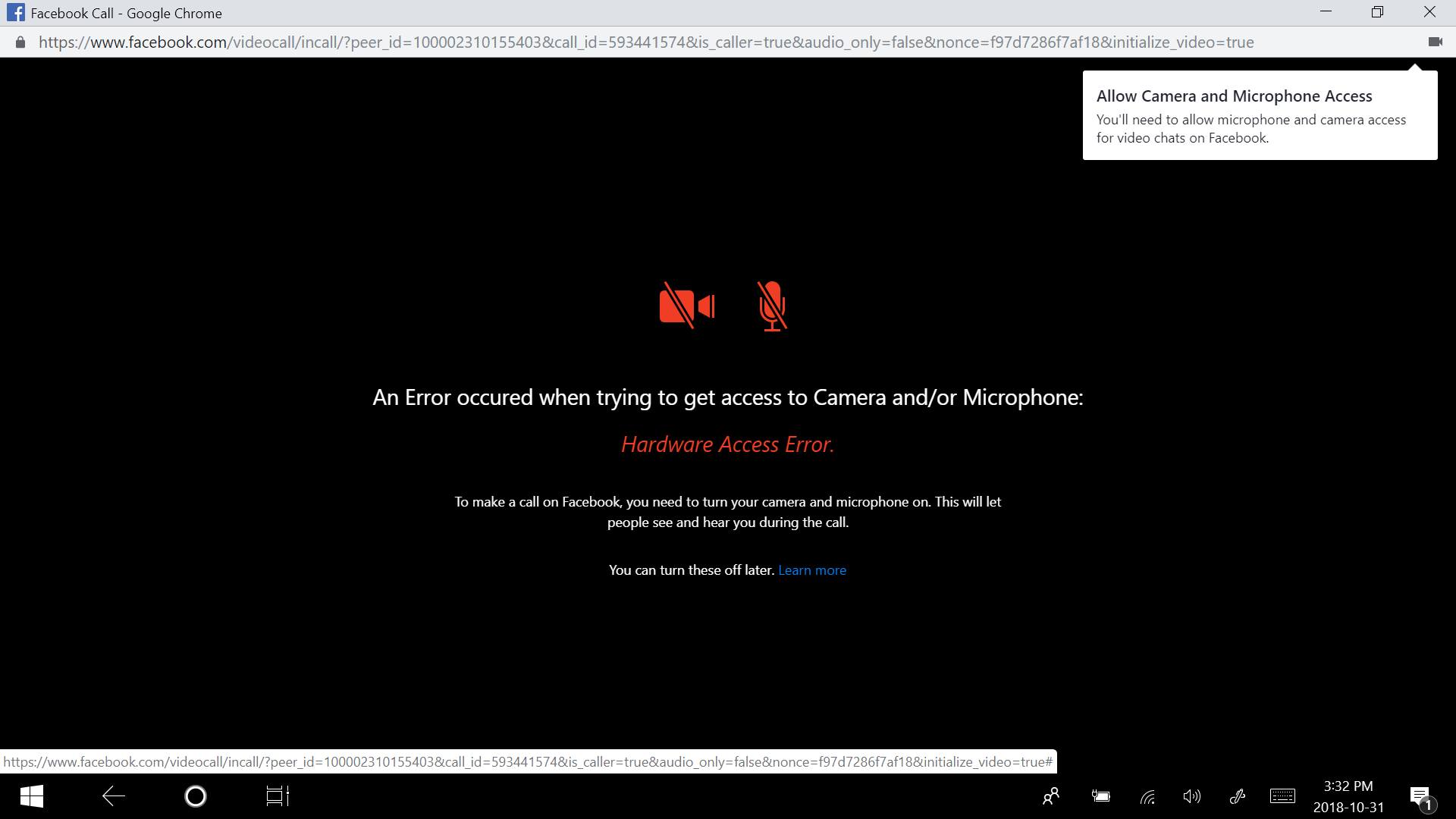The height and width of the screenshot is (819, 1456).
Task: Click 'Hardware Access Error.' red text
Action: pyautogui.click(x=728, y=444)
